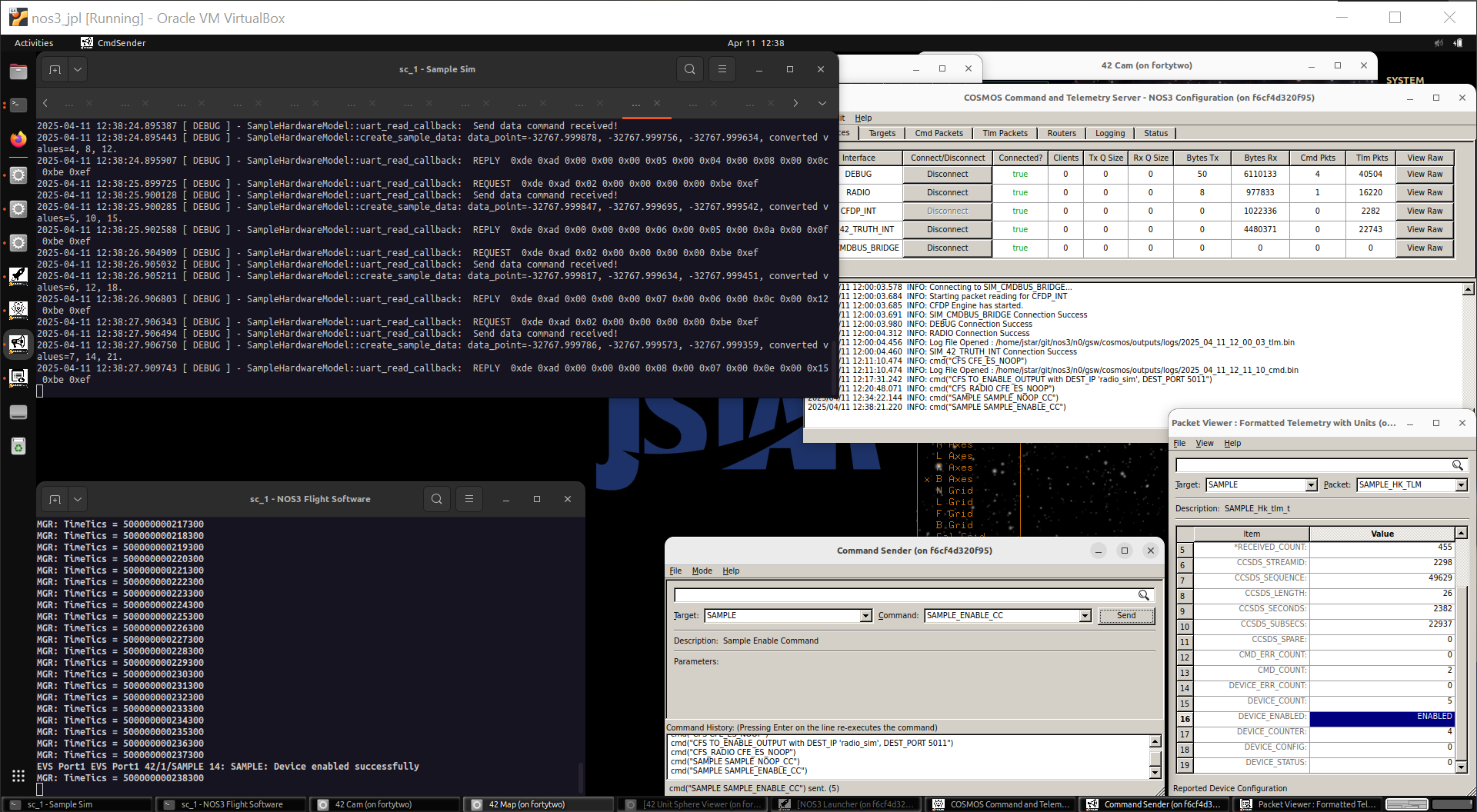Disconnect the DEBUG interface
Viewport: 1477px width, 812px height.
(947, 175)
